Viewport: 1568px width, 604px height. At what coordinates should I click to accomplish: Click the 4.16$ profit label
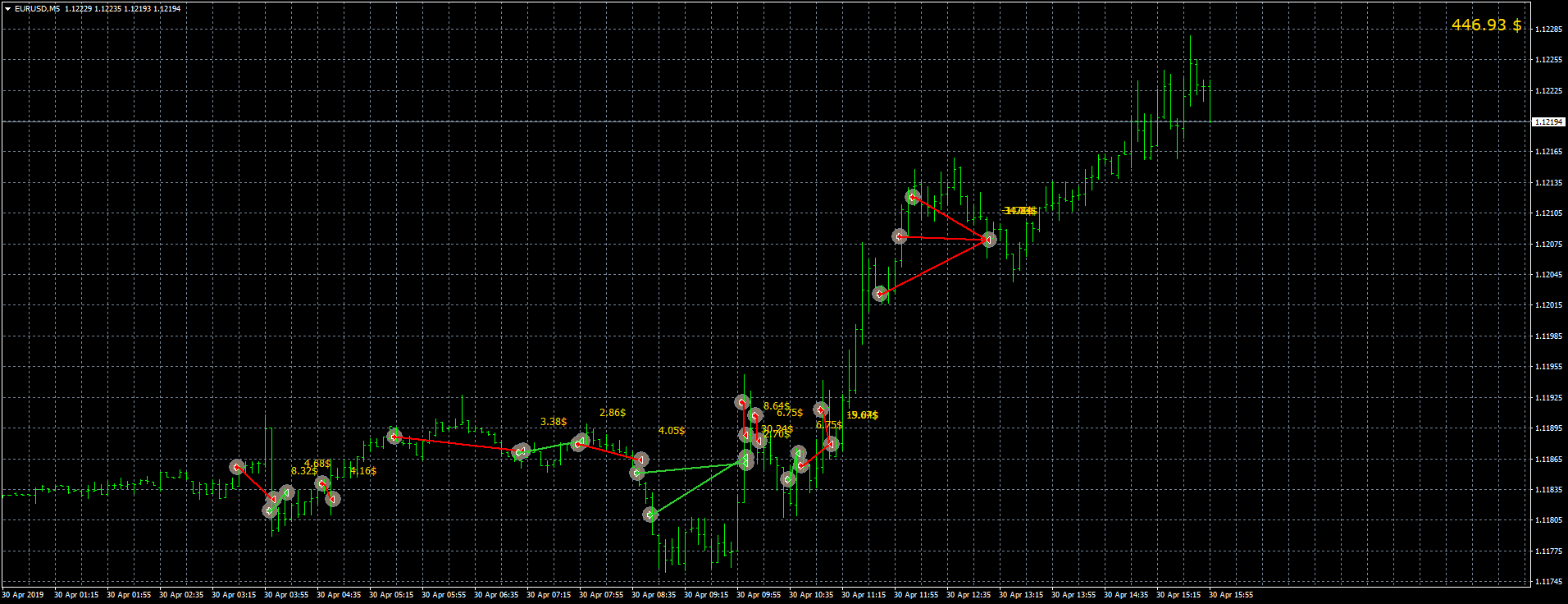point(363,471)
